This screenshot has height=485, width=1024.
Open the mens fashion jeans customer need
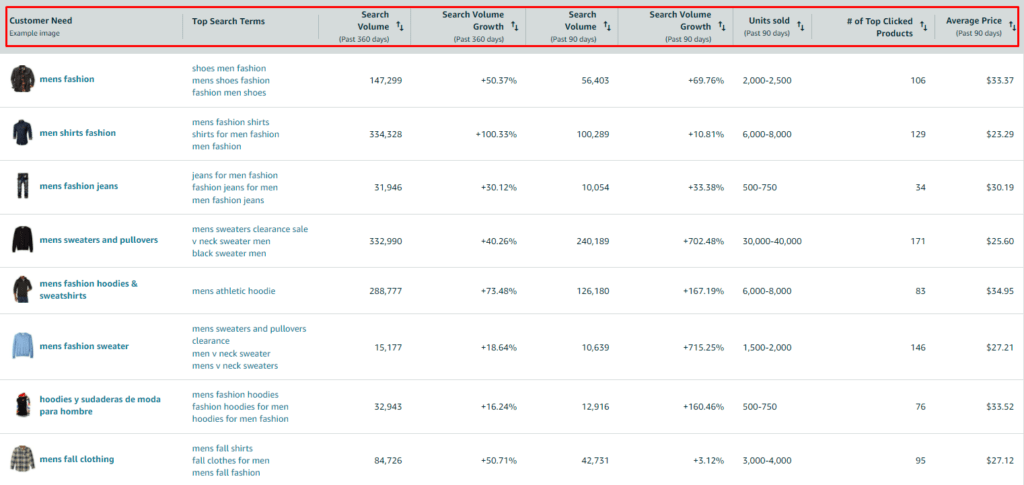pos(79,187)
